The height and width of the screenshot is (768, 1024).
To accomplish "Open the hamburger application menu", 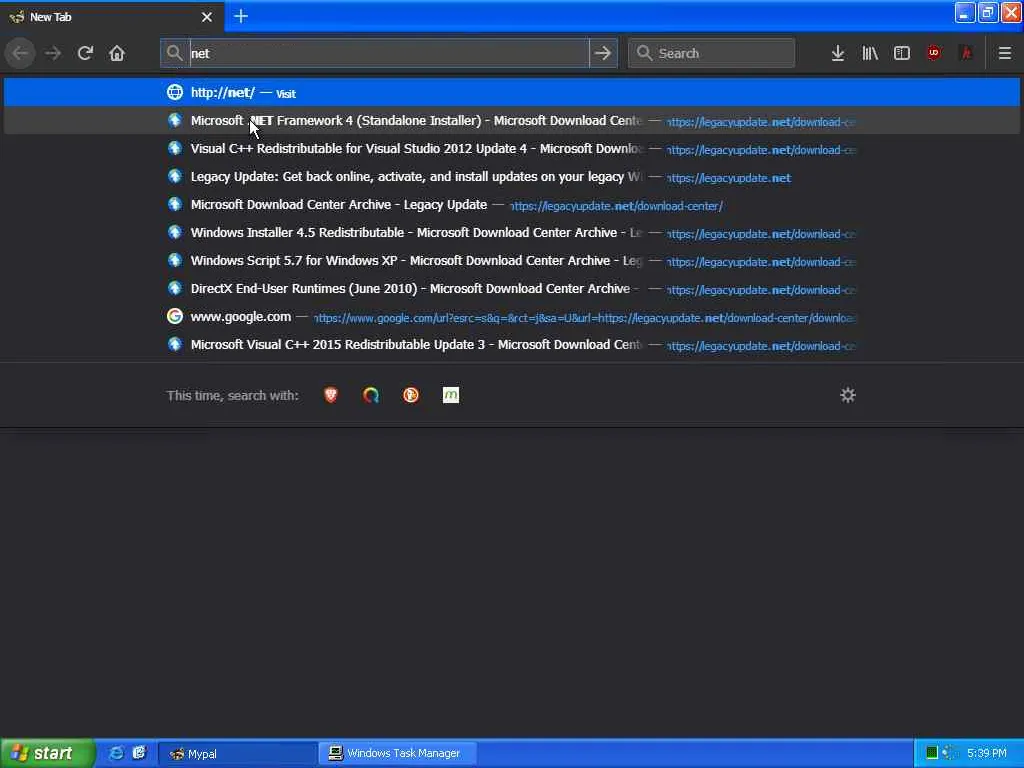I will (x=1005, y=53).
